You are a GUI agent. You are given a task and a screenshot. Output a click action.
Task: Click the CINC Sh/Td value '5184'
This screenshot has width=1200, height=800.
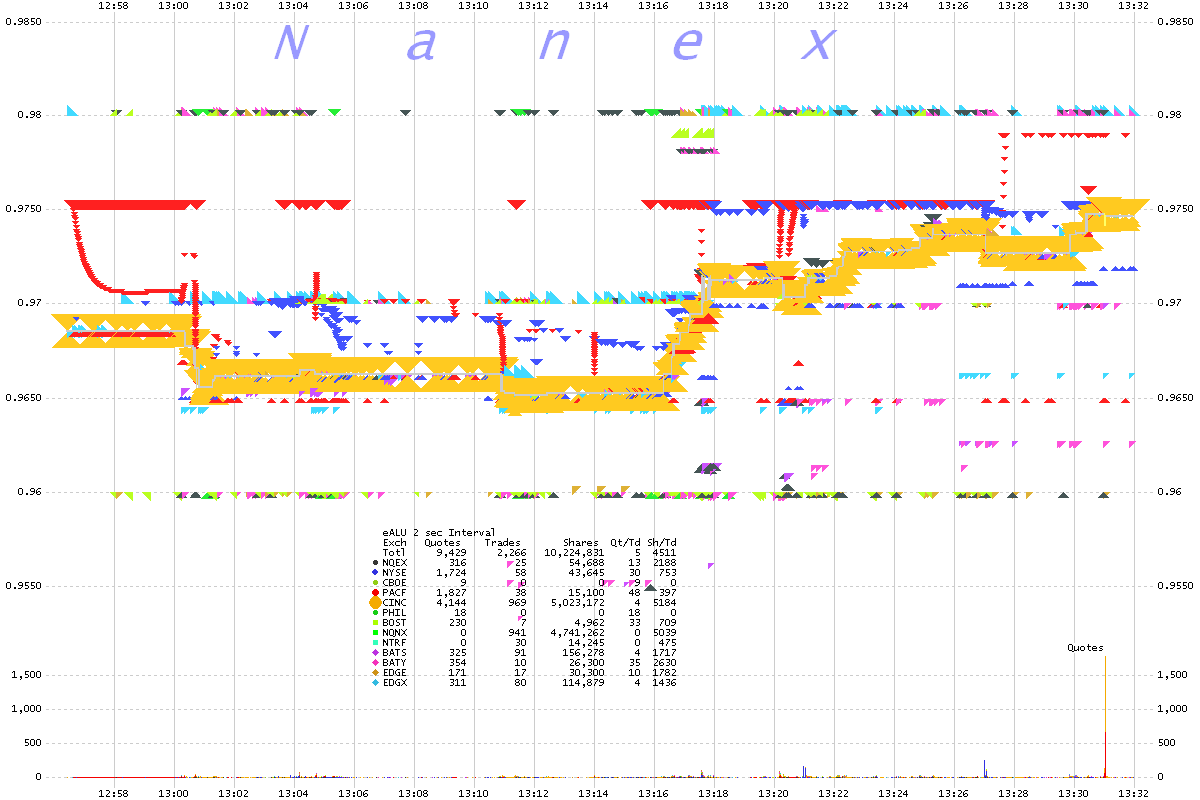(x=664, y=603)
